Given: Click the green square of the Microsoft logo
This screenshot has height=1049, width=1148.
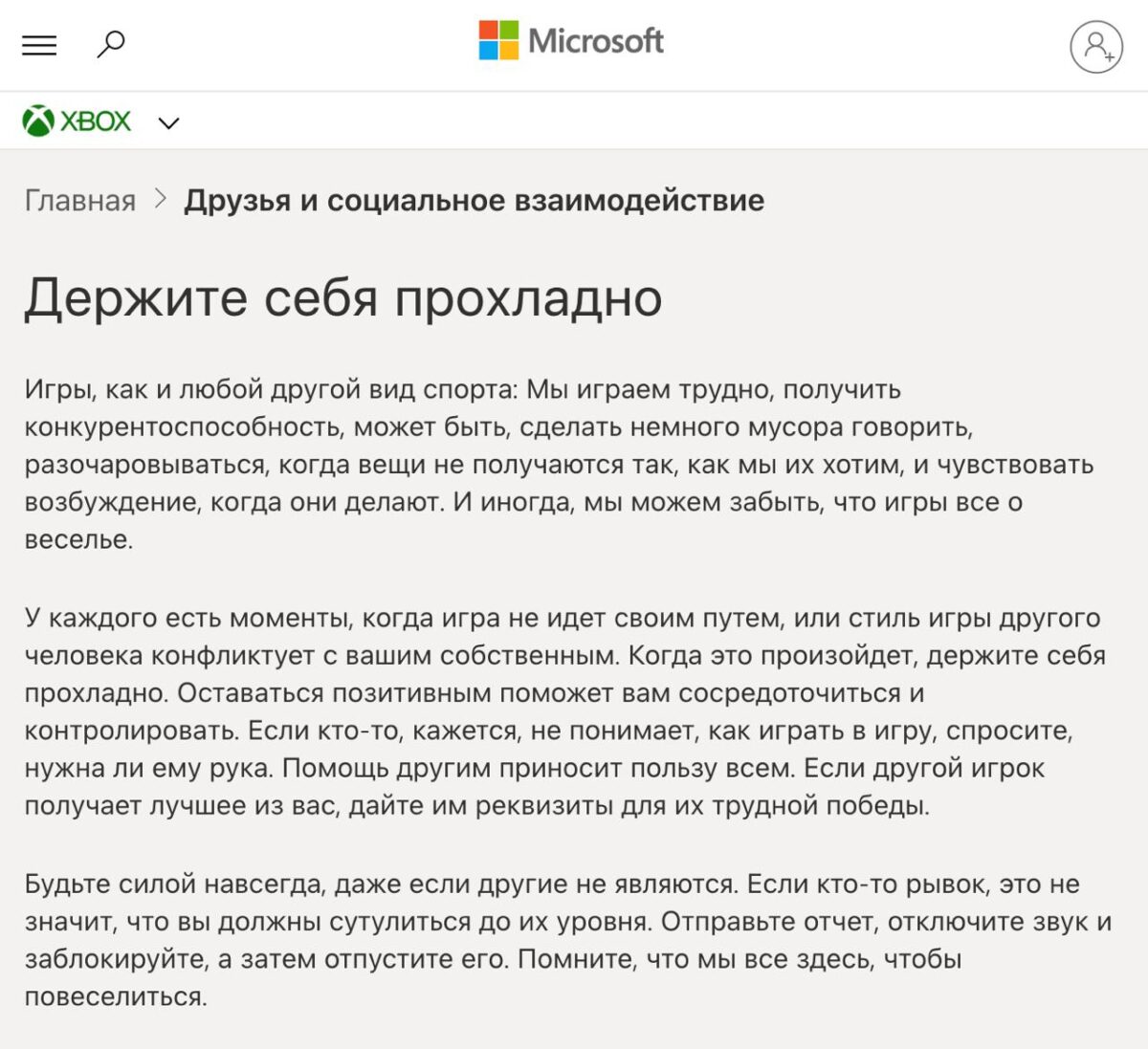Looking at the screenshot, I should coord(508,31).
